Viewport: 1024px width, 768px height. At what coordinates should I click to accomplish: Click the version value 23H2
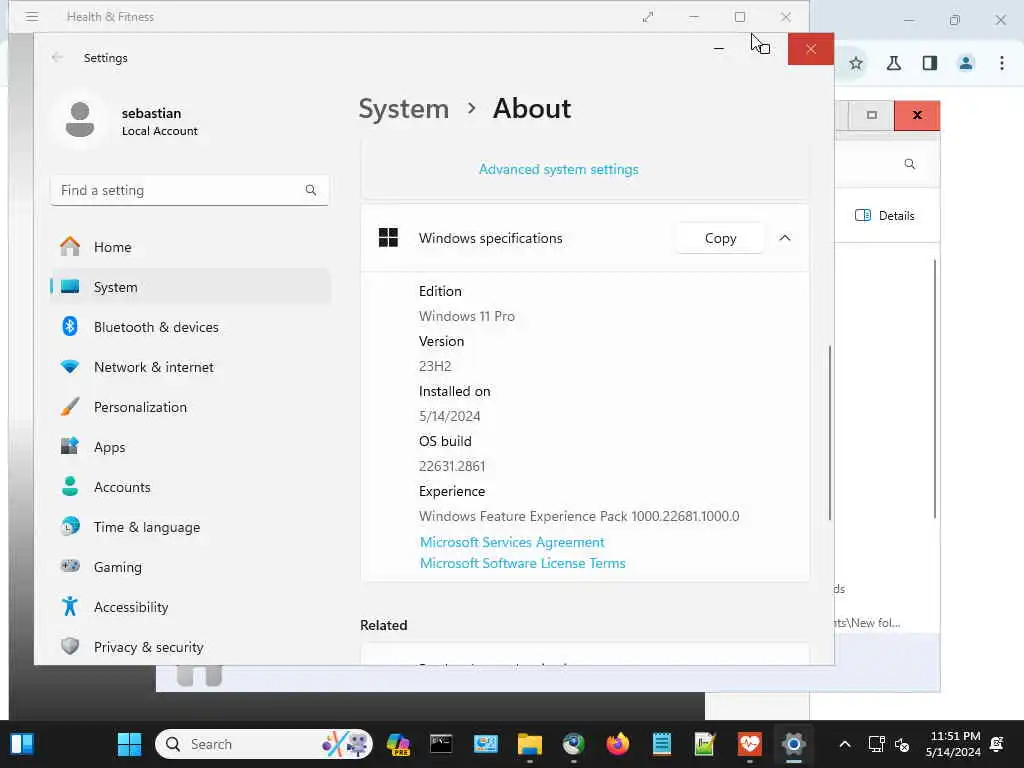point(435,366)
